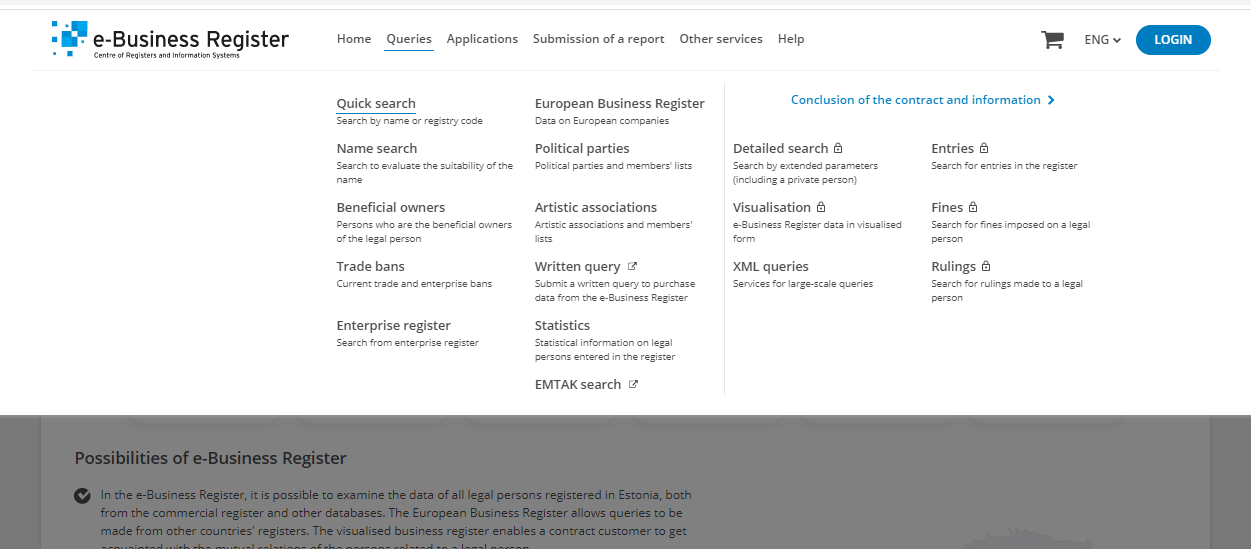This screenshot has height=549, width=1251.
Task: Click the LOGIN button
Action: pos(1173,40)
